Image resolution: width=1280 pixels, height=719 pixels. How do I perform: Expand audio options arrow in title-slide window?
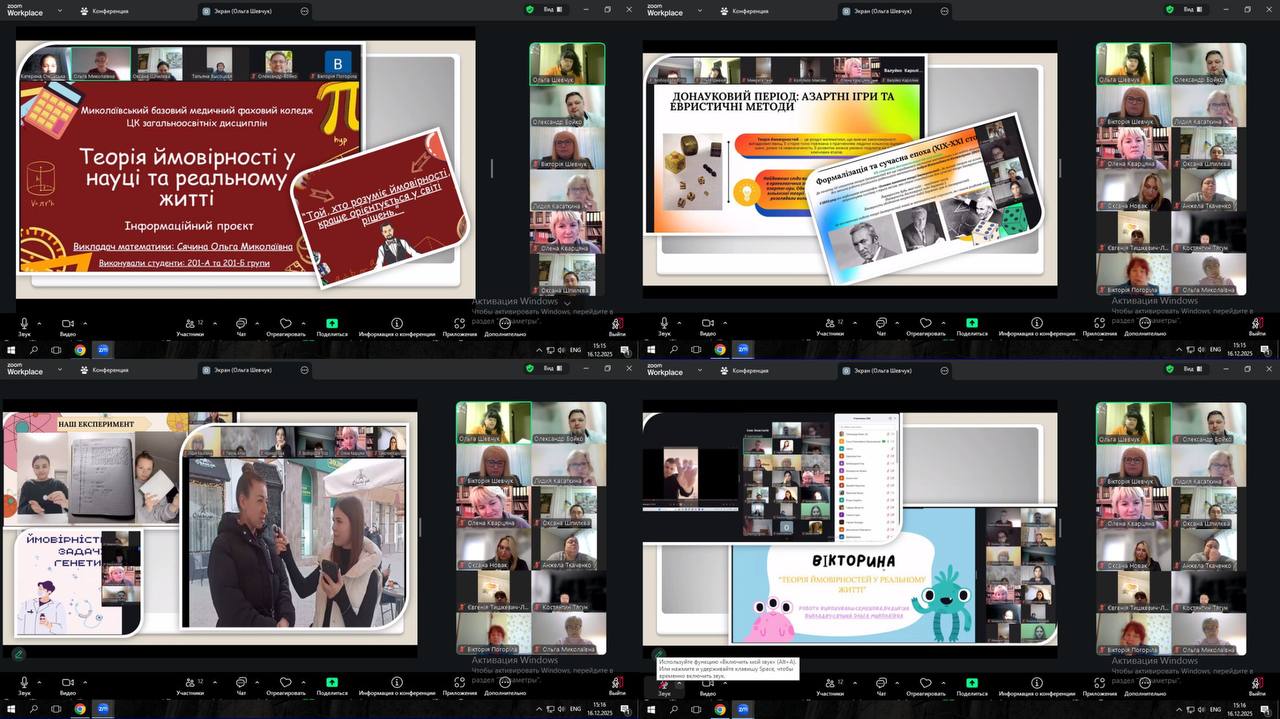point(38,322)
